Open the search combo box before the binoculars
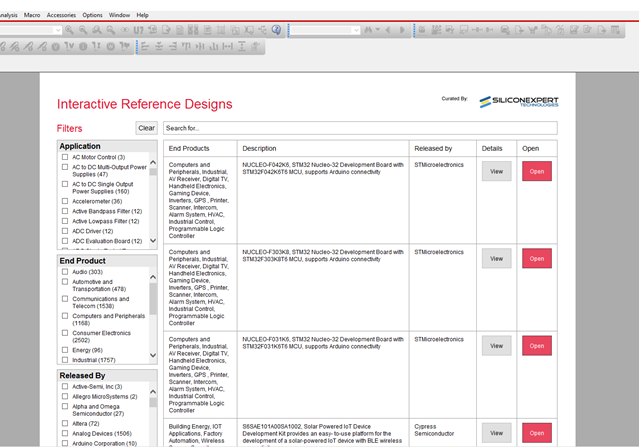Viewport: 639px width, 447px height. click(356, 30)
